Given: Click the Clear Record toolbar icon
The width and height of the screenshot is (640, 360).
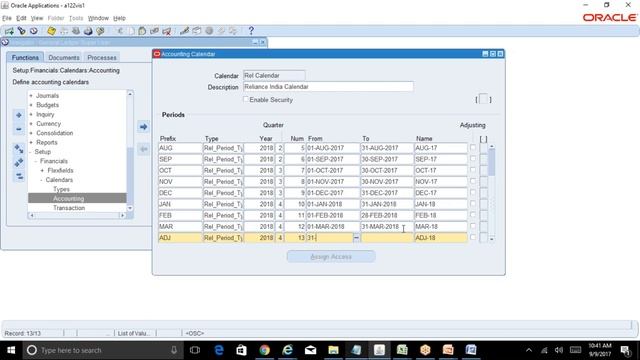Looking at the screenshot, I should click(154, 31).
